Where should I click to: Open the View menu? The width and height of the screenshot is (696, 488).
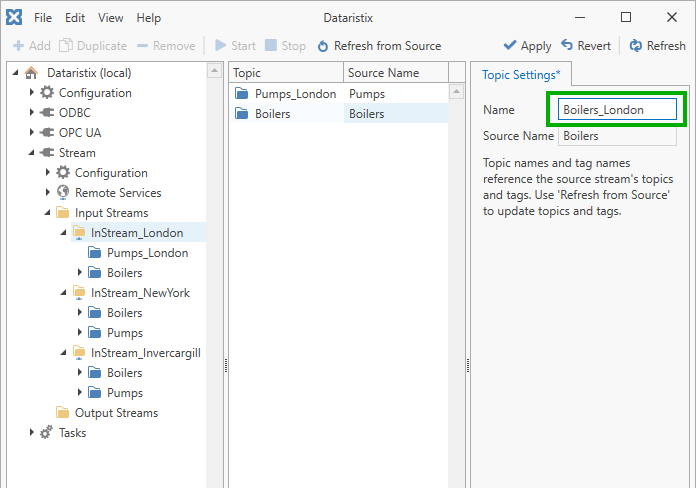[x=111, y=18]
